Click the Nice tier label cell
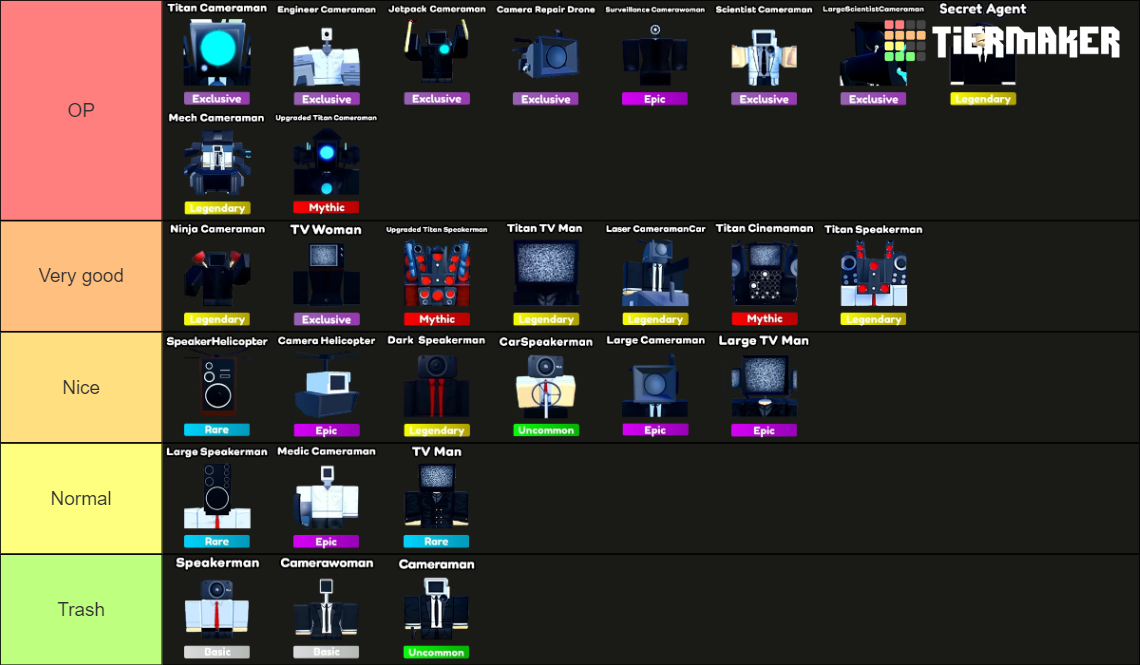This screenshot has height=665, width=1140. pyautogui.click(x=81, y=387)
